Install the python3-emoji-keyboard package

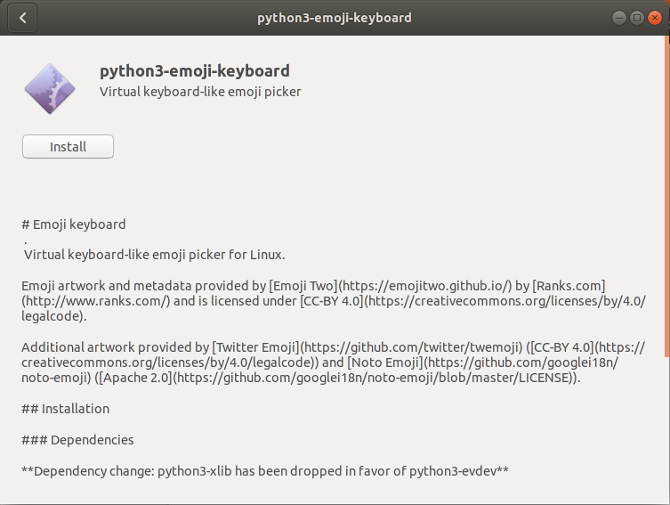[68, 147]
